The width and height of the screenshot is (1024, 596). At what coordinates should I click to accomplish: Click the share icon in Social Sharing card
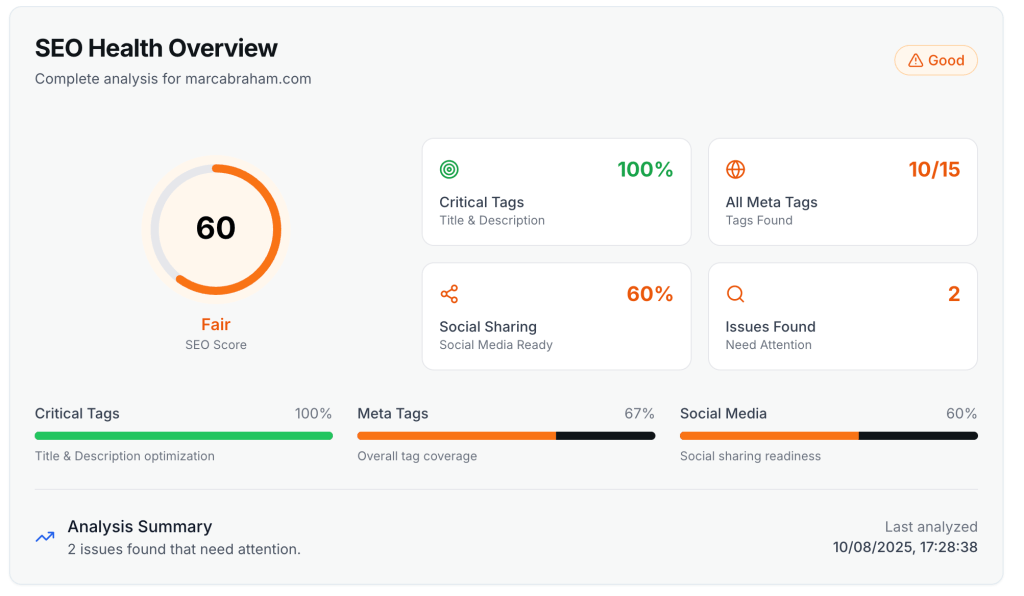click(x=450, y=294)
